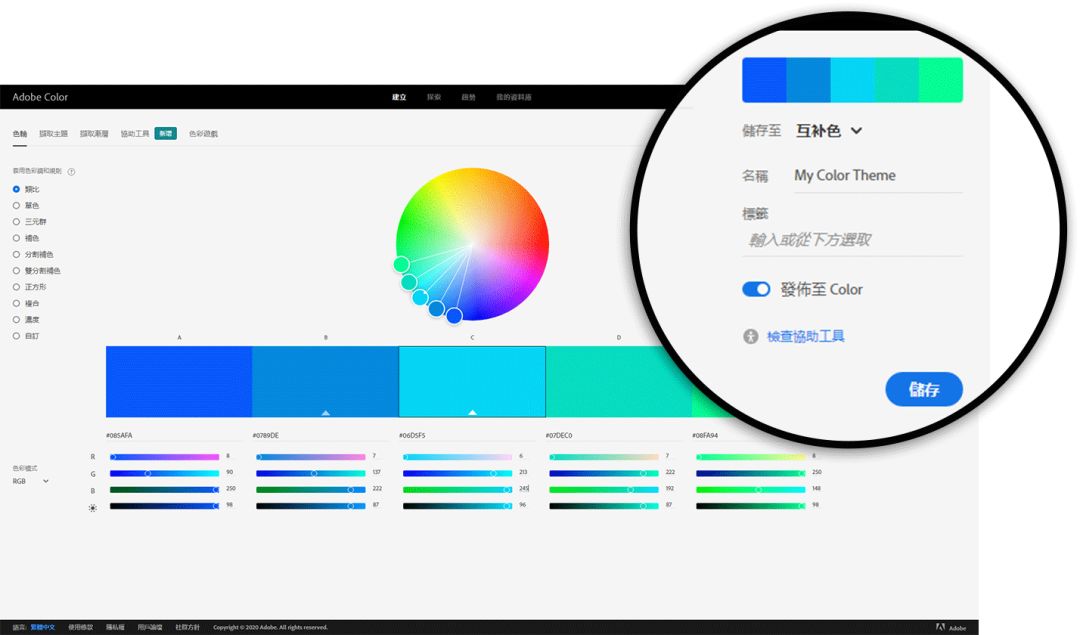Open the 繁體中文 language selector in footer

click(44, 627)
